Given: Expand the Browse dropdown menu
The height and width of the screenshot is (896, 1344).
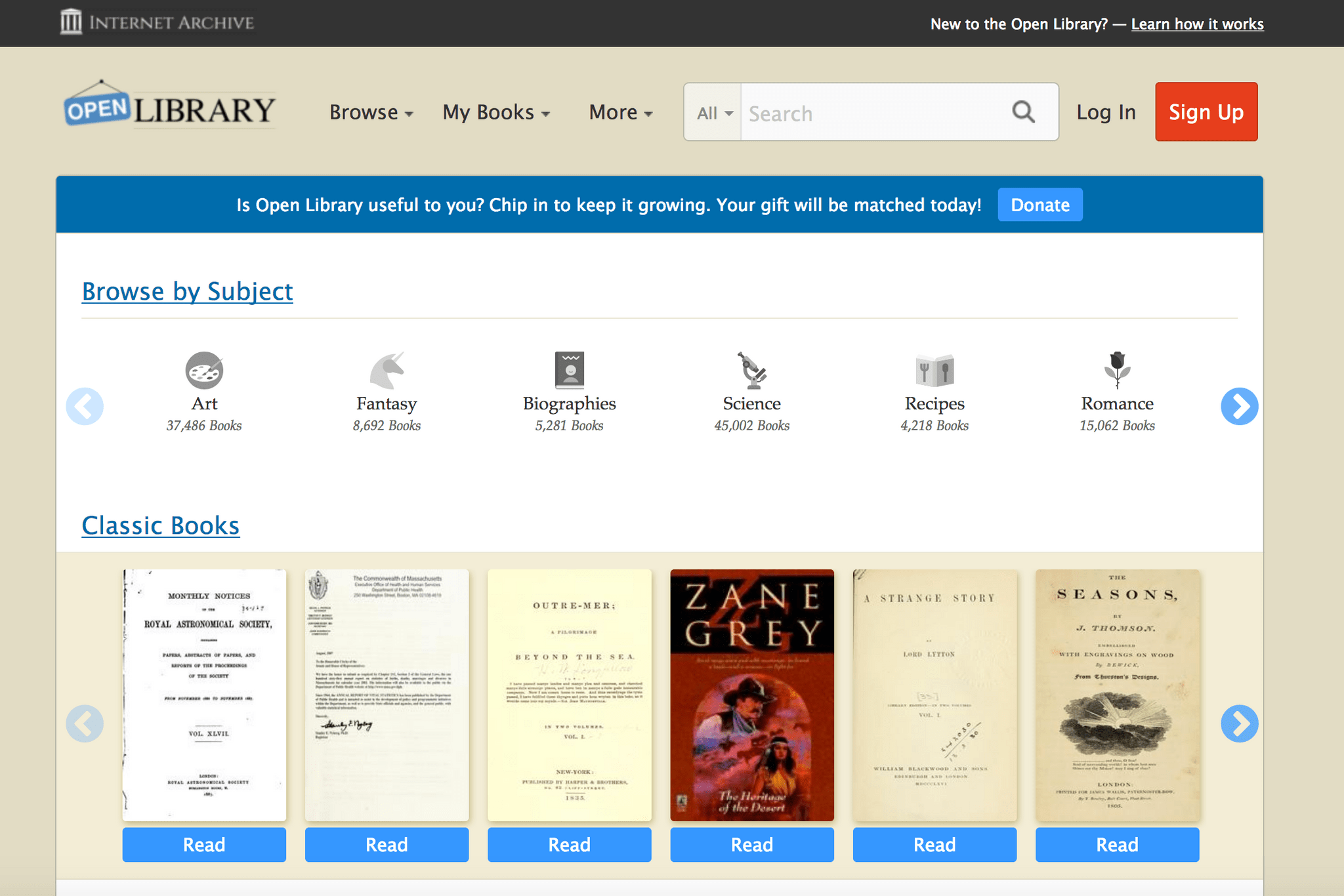Looking at the screenshot, I should coord(372,113).
